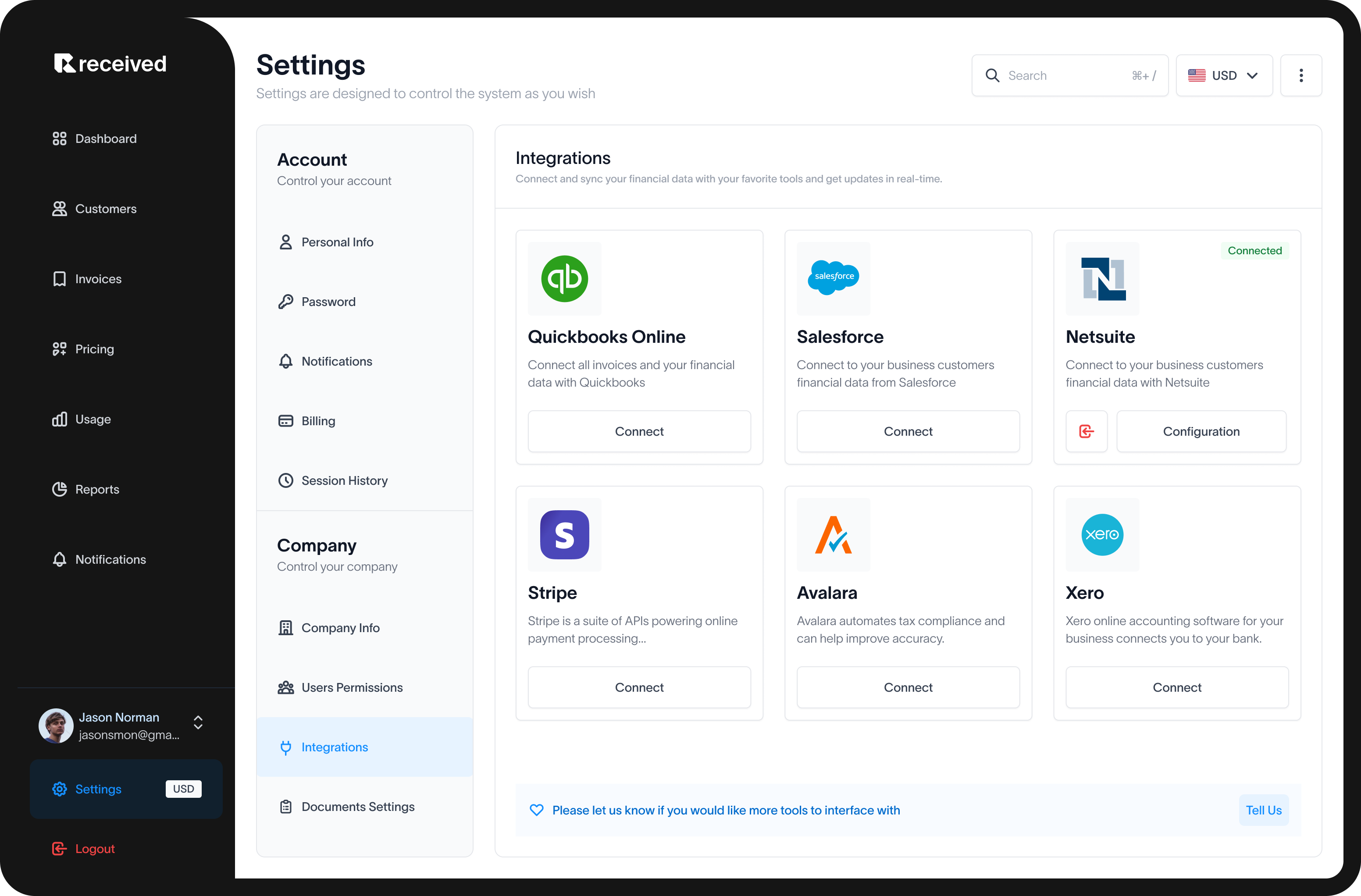Select Session History settings tab
This screenshot has width=1361, height=896.
[x=344, y=480]
